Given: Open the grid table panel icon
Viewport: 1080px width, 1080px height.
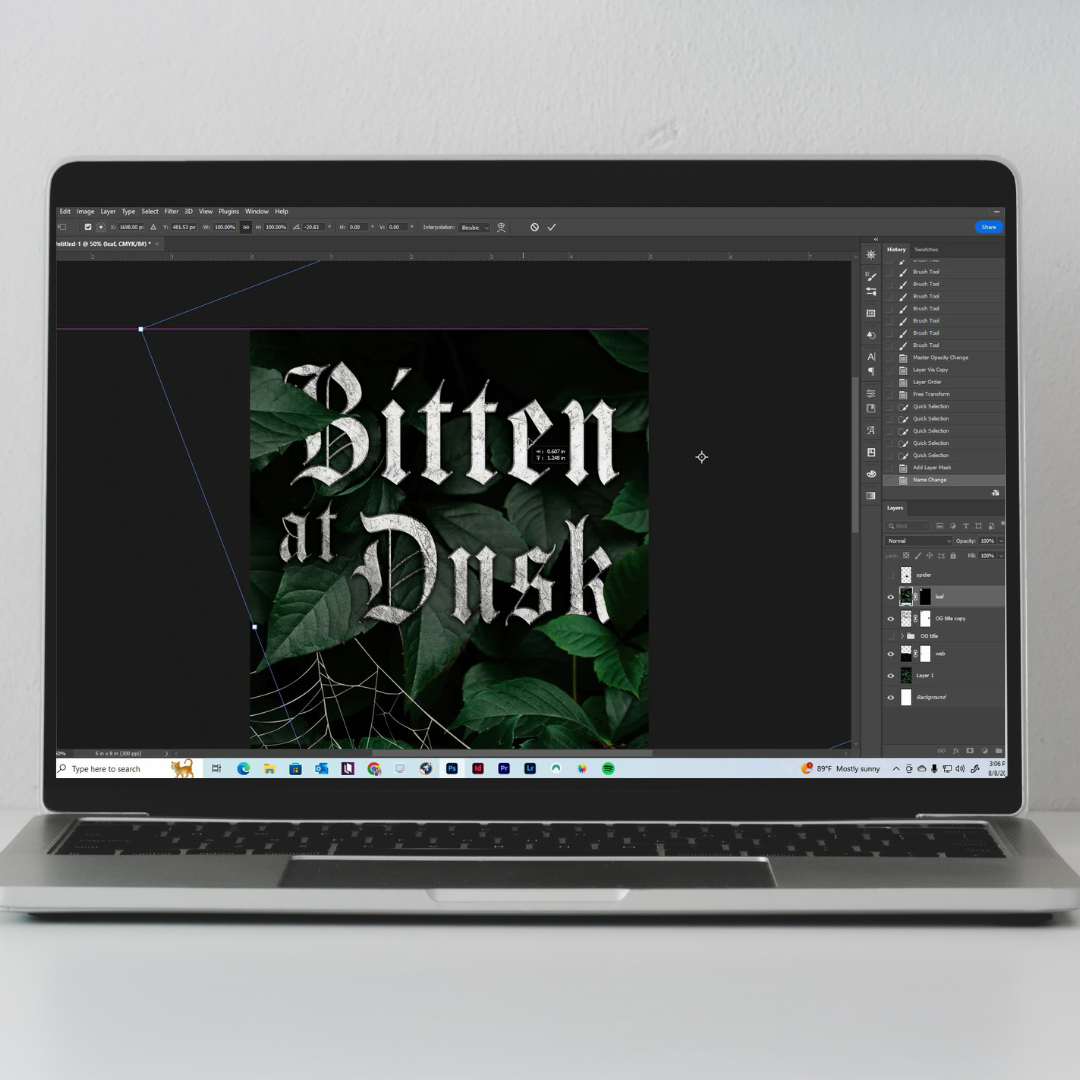Looking at the screenshot, I should pos(871,313).
